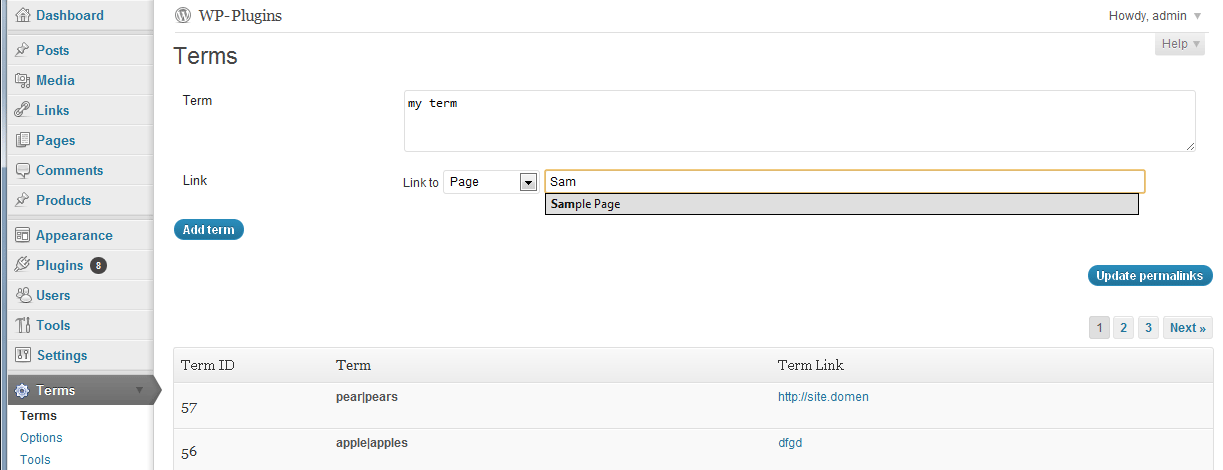This screenshot has width=1223, height=470.
Task: Click the Comments bubble icon
Action: [22, 170]
